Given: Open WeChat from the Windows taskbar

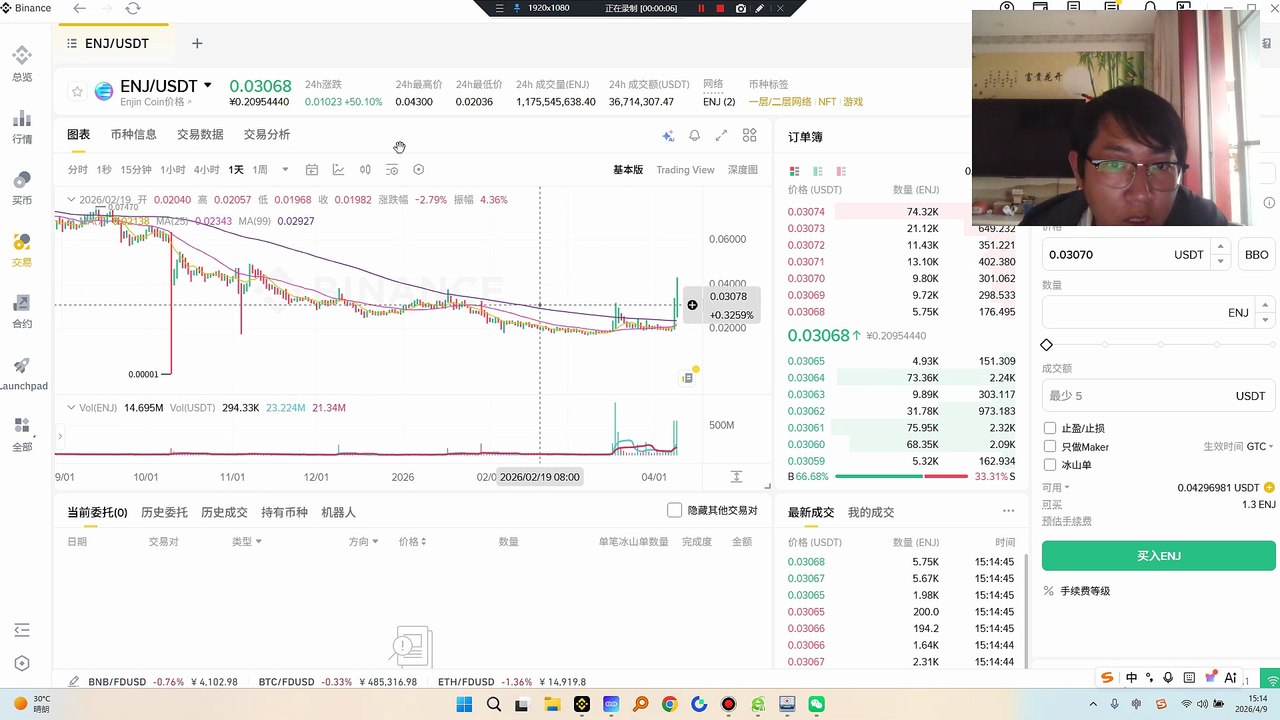Looking at the screenshot, I should pyautogui.click(x=817, y=704).
